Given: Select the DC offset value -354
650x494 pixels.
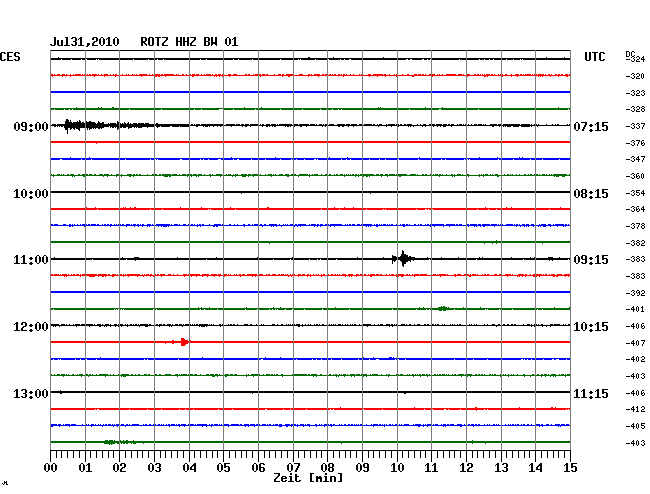Looking at the screenshot, I should point(635,193).
